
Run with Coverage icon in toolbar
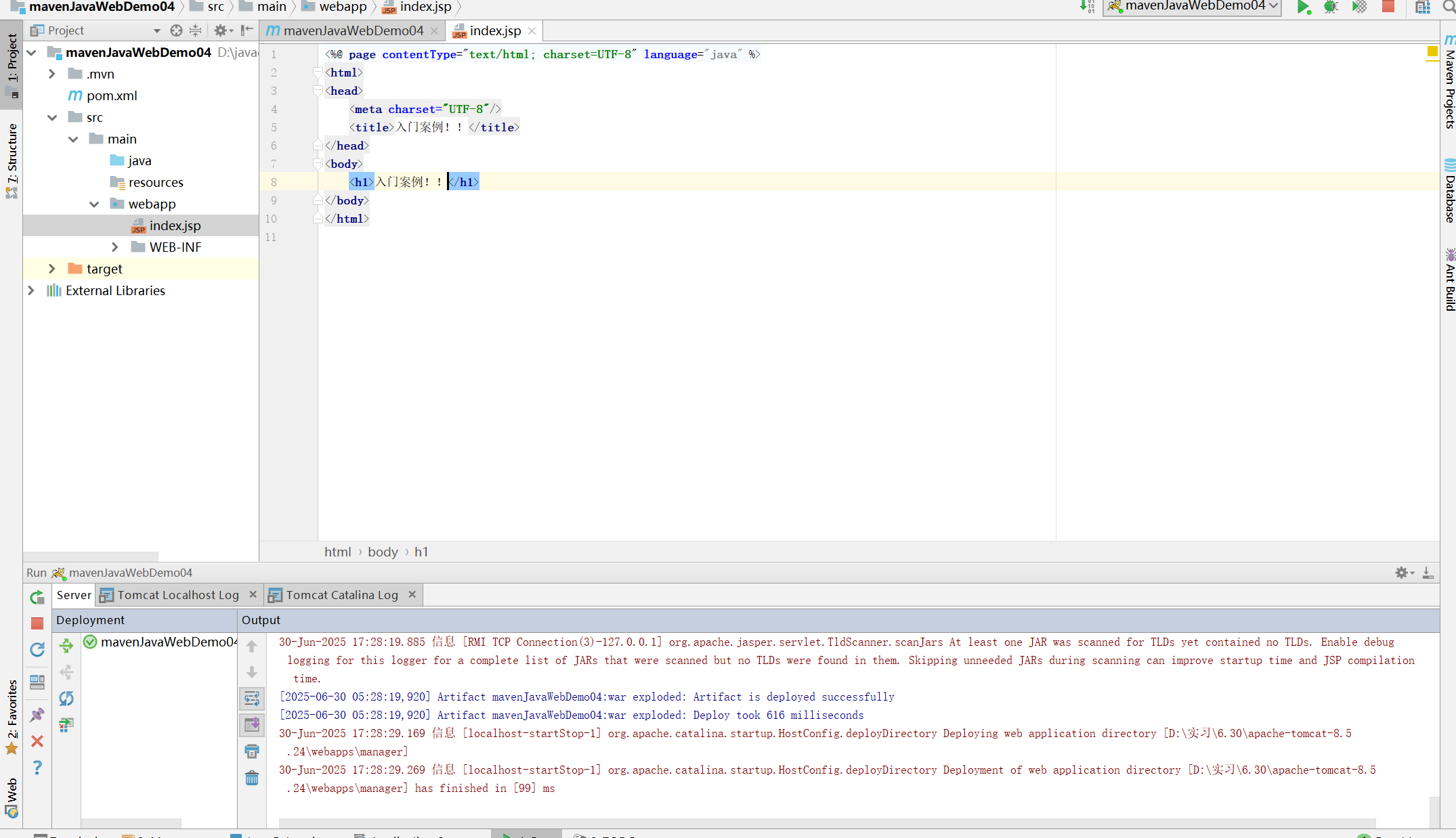pos(1359,7)
